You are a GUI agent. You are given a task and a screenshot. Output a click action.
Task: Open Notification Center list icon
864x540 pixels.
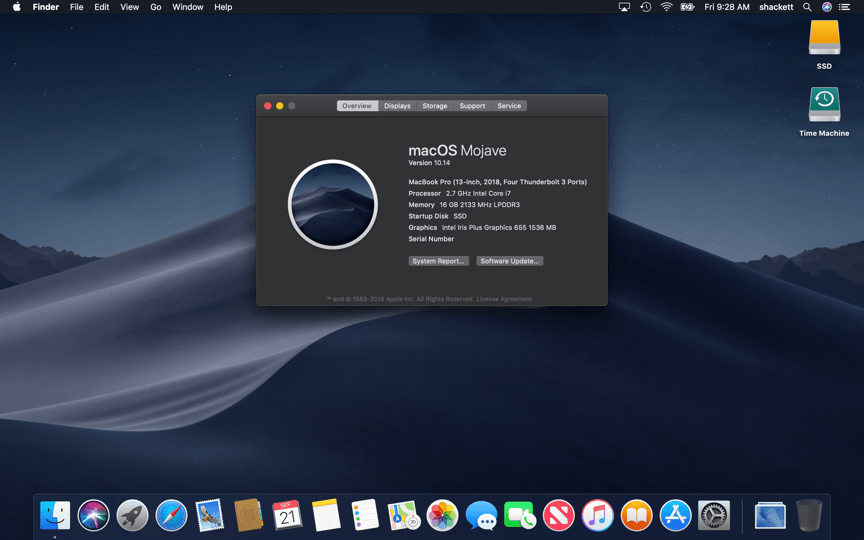tap(844, 7)
